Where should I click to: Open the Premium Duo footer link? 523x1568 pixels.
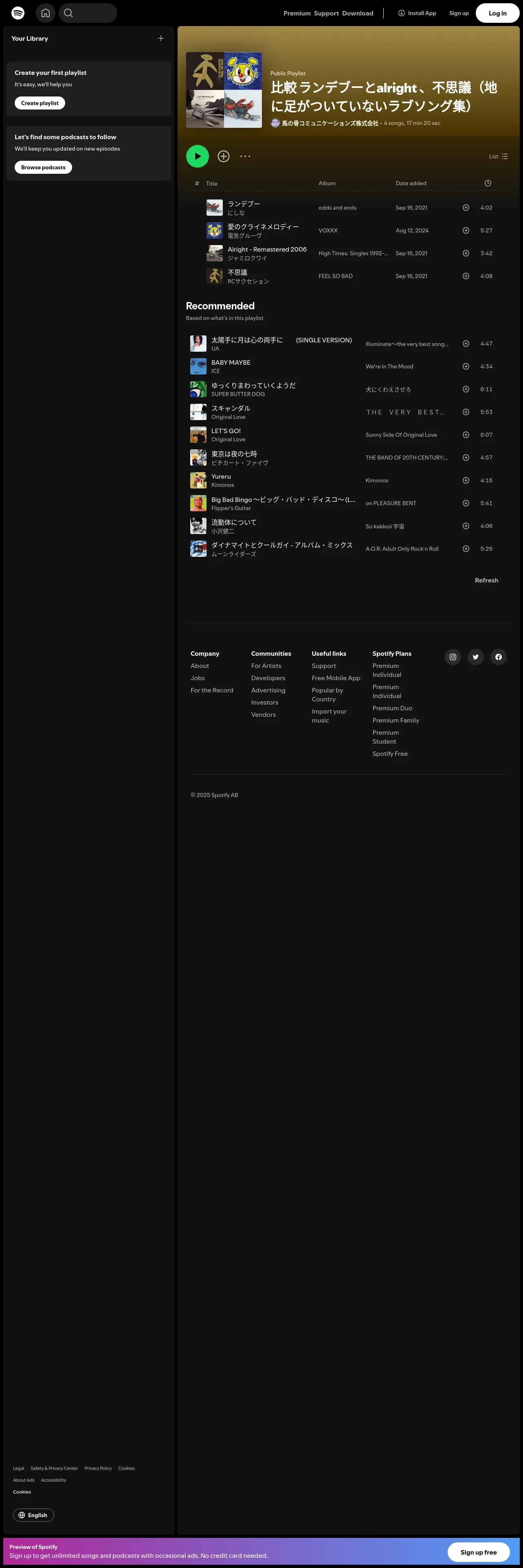pyautogui.click(x=392, y=709)
